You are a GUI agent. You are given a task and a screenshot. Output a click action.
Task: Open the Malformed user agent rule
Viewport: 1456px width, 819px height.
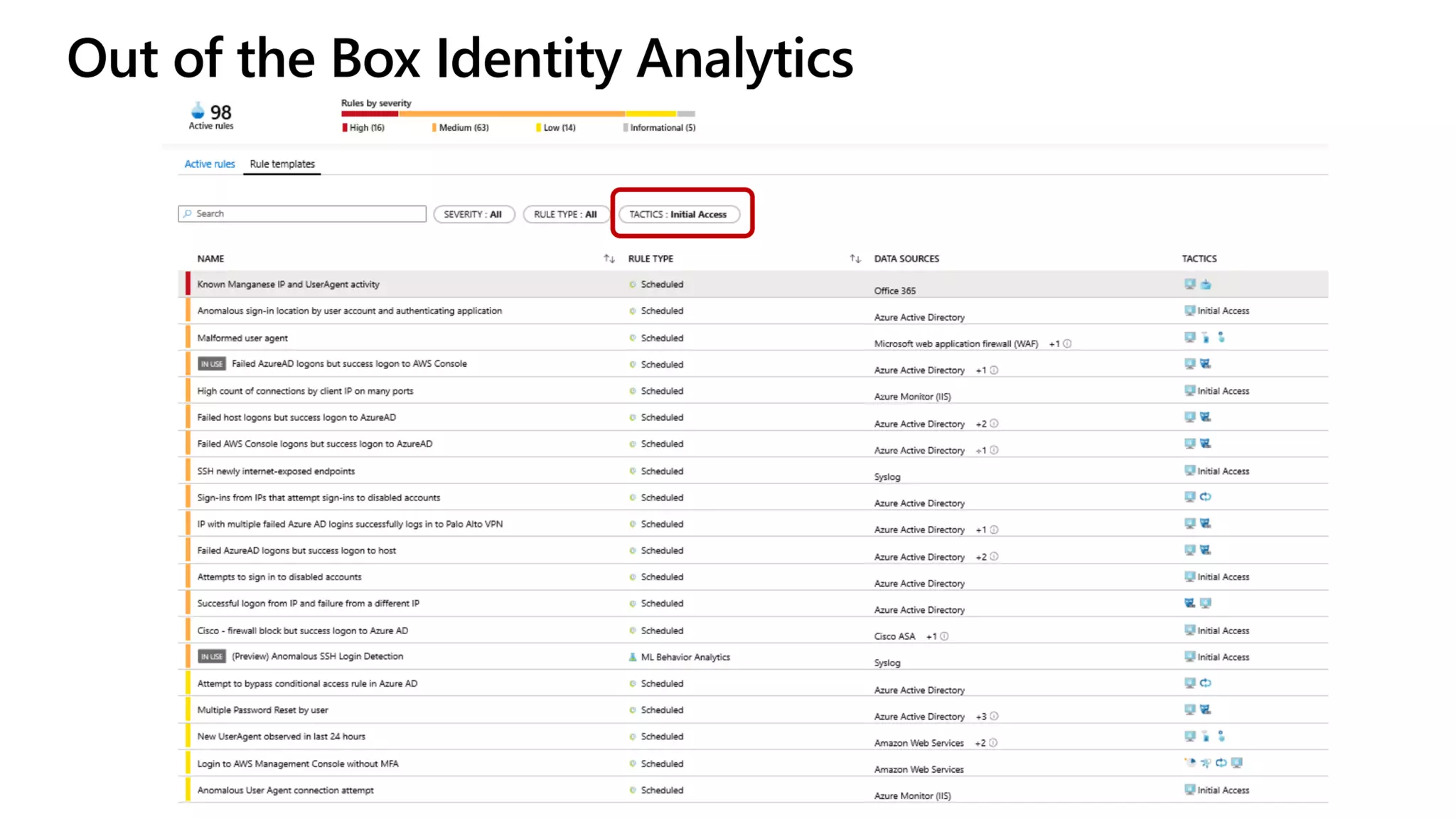pos(242,338)
